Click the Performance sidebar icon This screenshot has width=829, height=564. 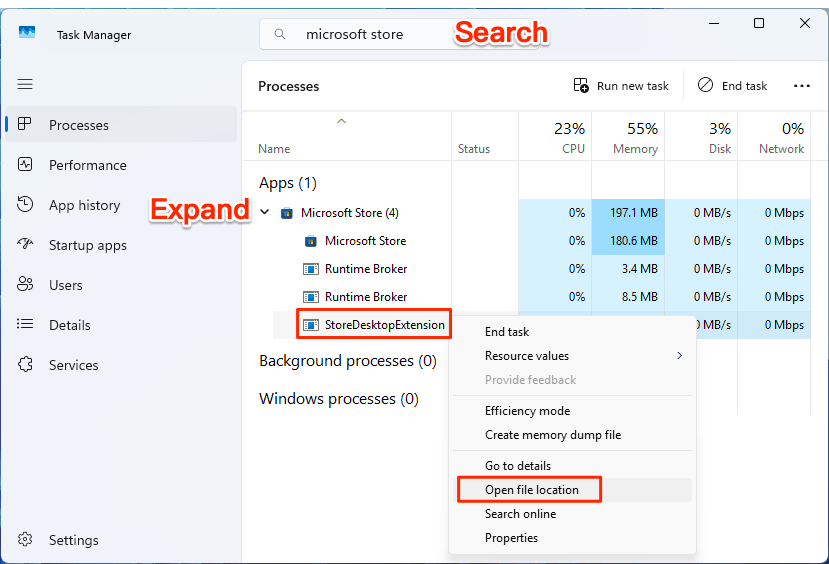(25, 164)
